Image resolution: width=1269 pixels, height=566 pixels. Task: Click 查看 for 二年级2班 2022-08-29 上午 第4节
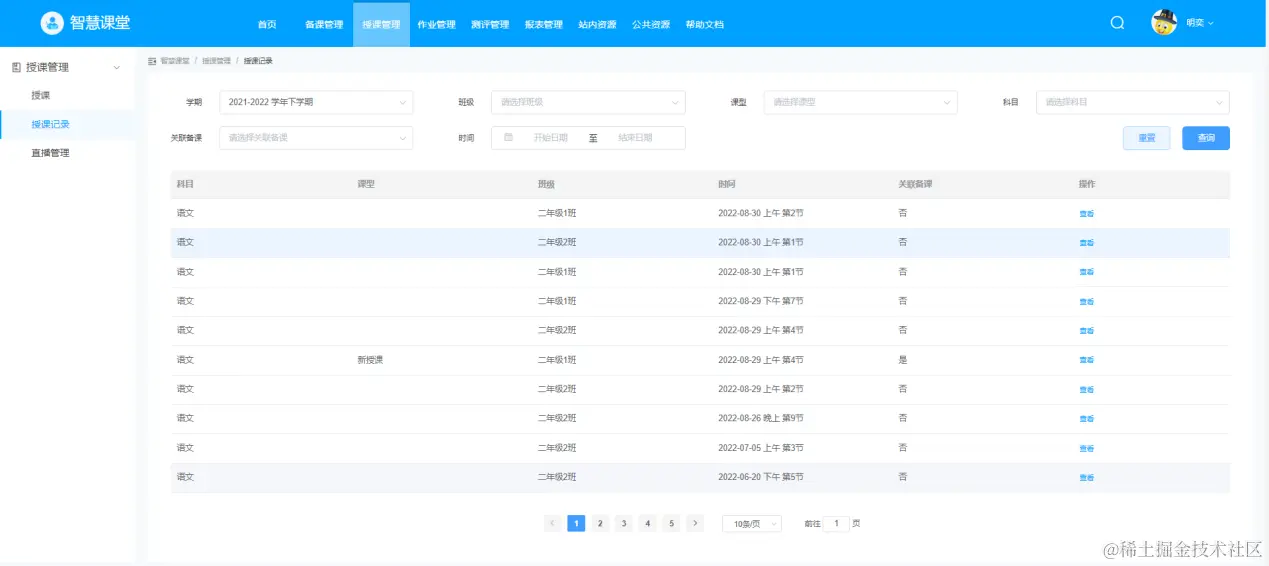[x=1087, y=331]
